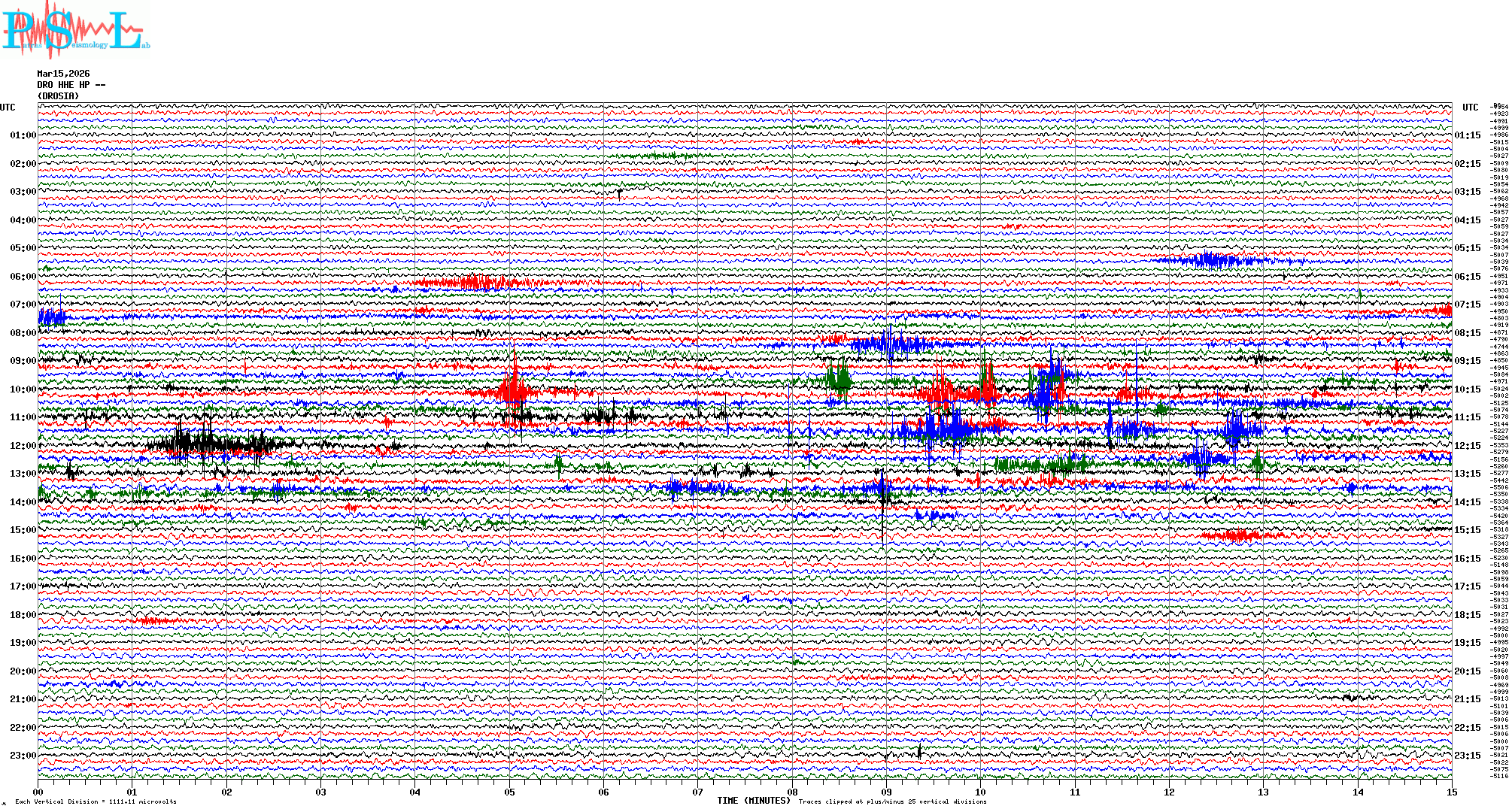The height and width of the screenshot is (812, 1512).
Task: Select the 10:00 hour label on left
Action: [x=23, y=389]
